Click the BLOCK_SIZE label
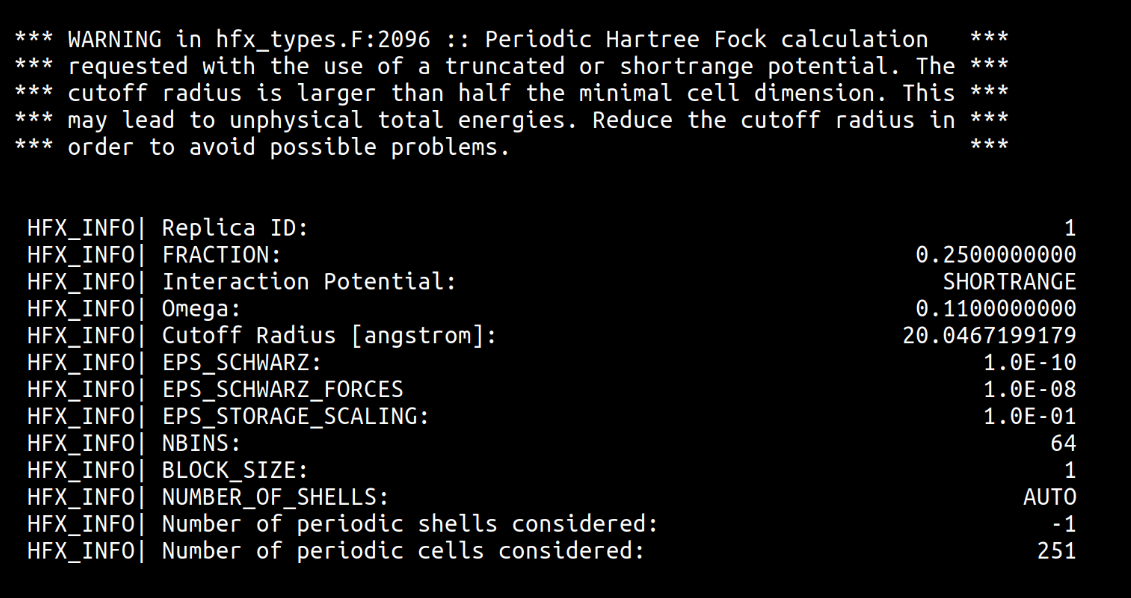Image resolution: width=1131 pixels, height=598 pixels. pyautogui.click(x=235, y=470)
